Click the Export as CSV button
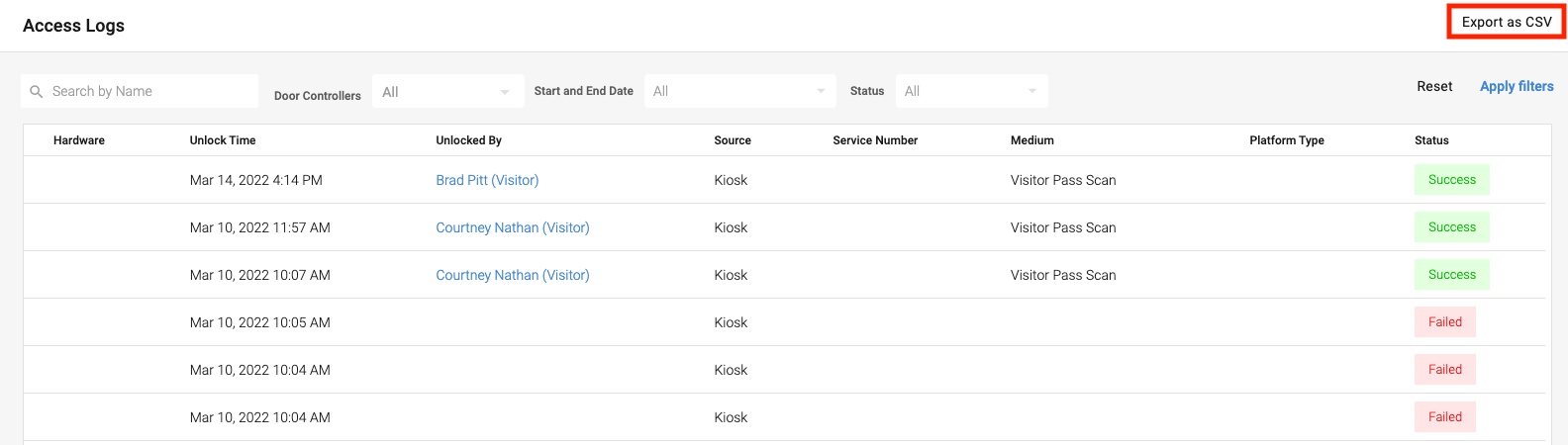Screen dimensions: 1568x445 1506,22
